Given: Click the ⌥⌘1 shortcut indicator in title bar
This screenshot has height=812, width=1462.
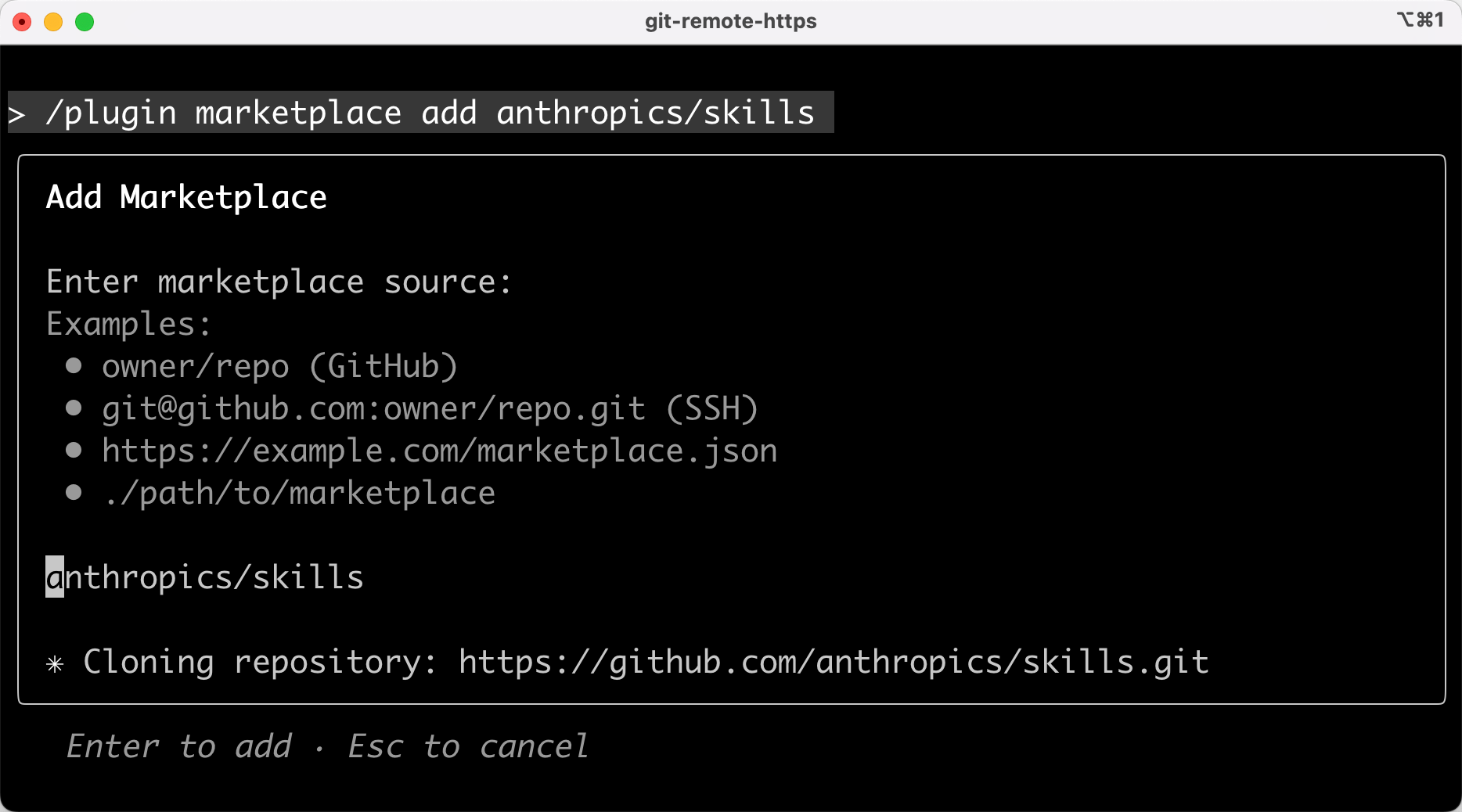Looking at the screenshot, I should 1420,20.
